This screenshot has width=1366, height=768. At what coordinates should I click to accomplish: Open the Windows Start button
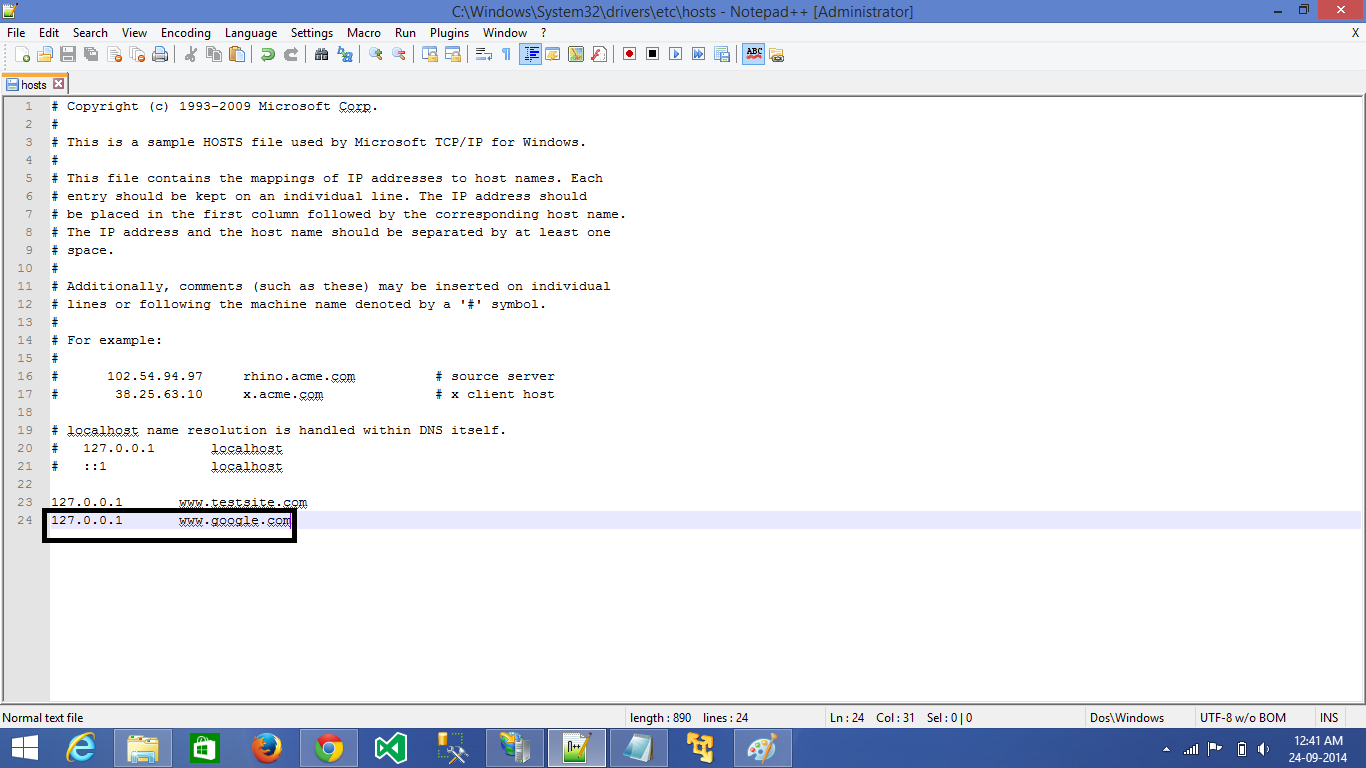click(24, 748)
